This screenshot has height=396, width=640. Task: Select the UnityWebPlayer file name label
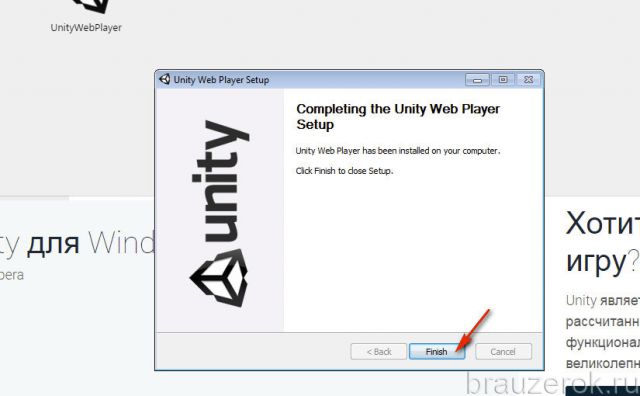(86, 28)
